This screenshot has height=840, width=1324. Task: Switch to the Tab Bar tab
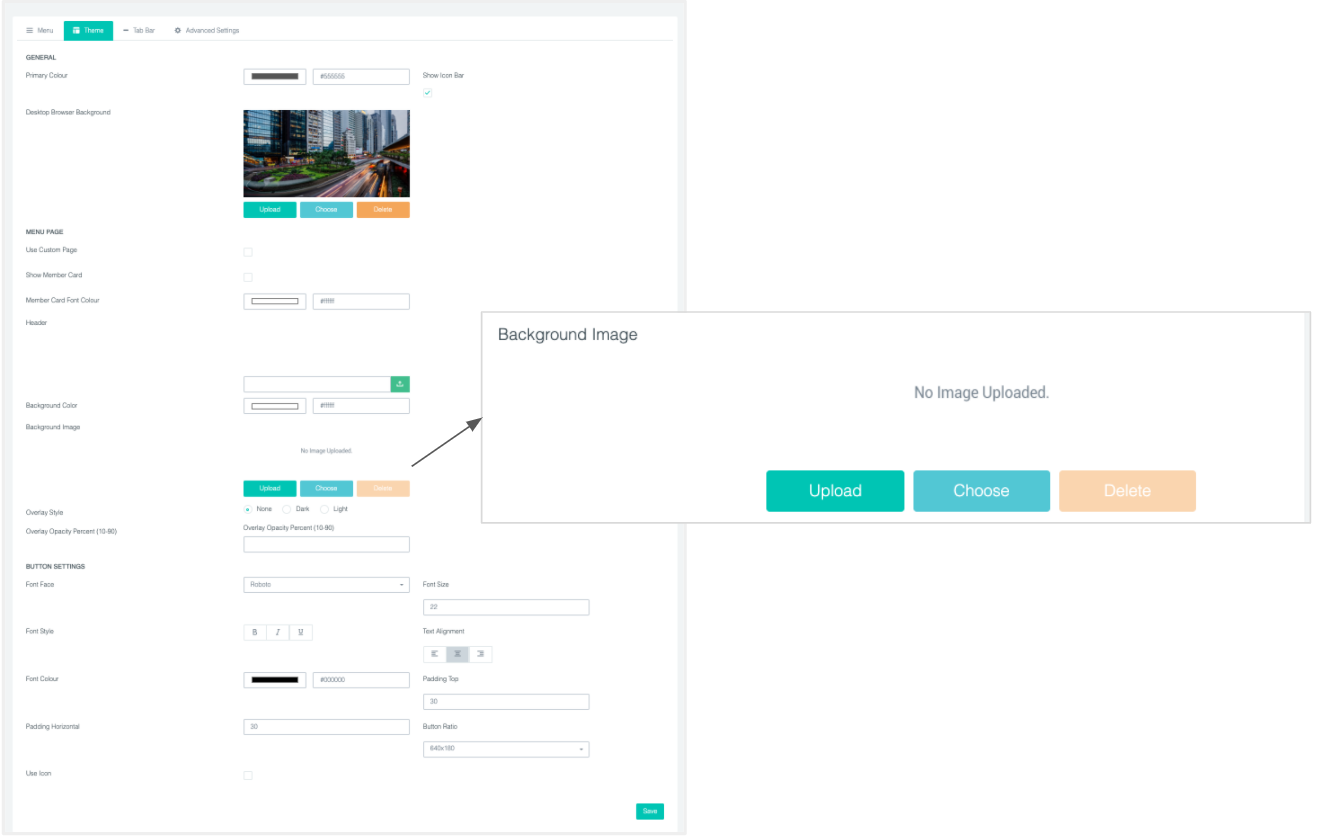[x=139, y=31]
